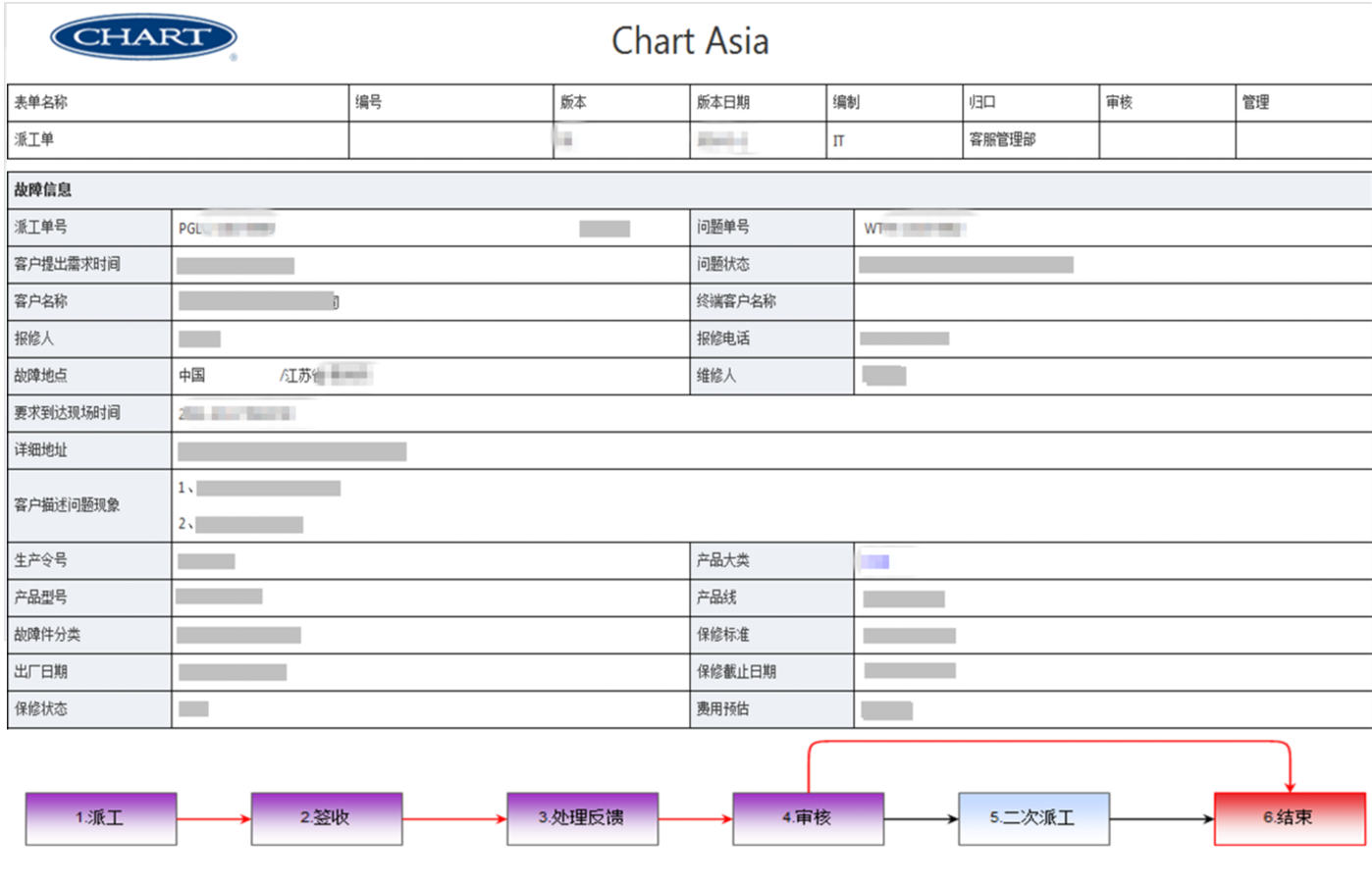The width and height of the screenshot is (1372, 885).
Task: Click the 问题状态 label
Action: tap(723, 265)
